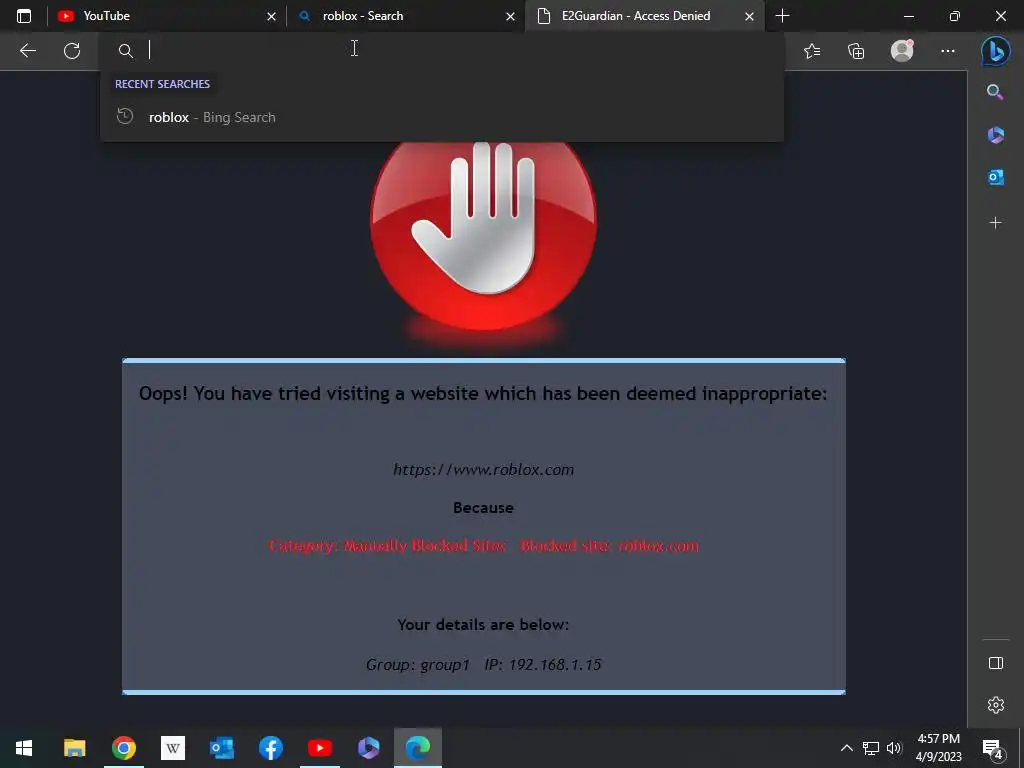Open the Windows Start menu
The width and height of the screenshot is (1024, 768).
click(24, 748)
